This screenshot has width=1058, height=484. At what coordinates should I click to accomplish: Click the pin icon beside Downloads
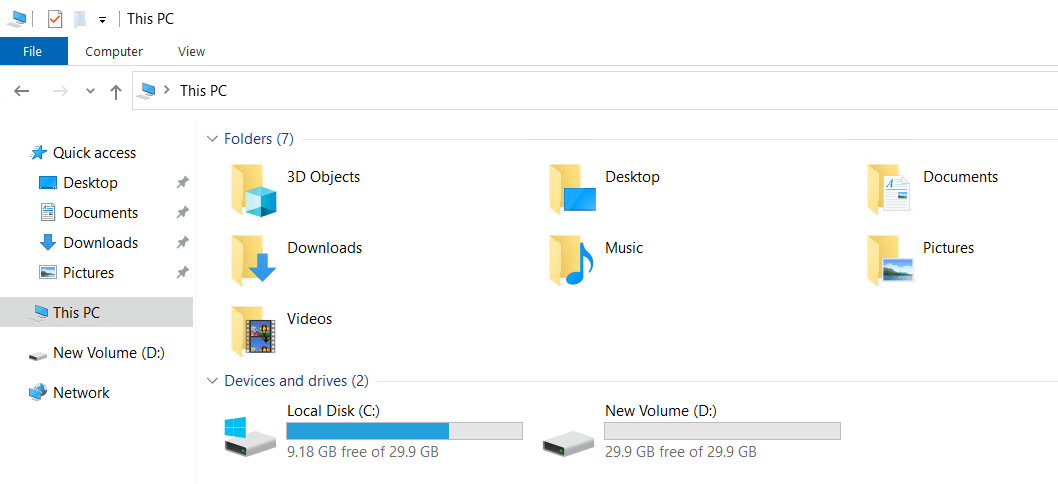click(182, 243)
